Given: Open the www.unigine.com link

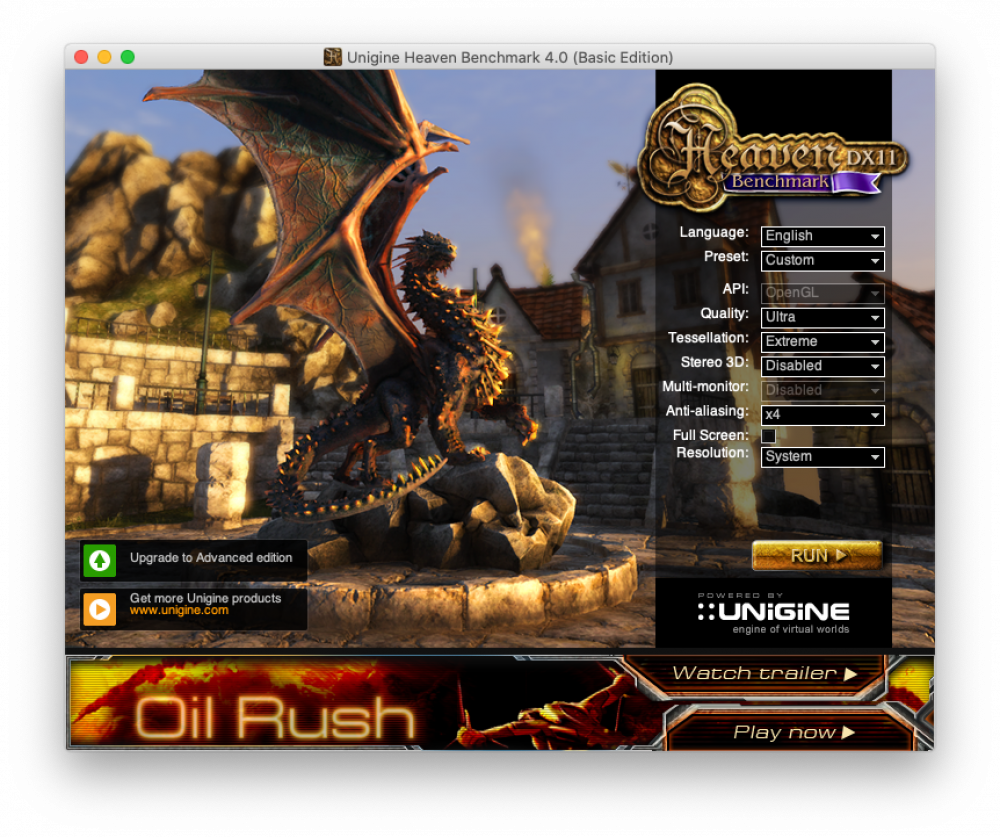Looking at the screenshot, I should tap(179, 611).
